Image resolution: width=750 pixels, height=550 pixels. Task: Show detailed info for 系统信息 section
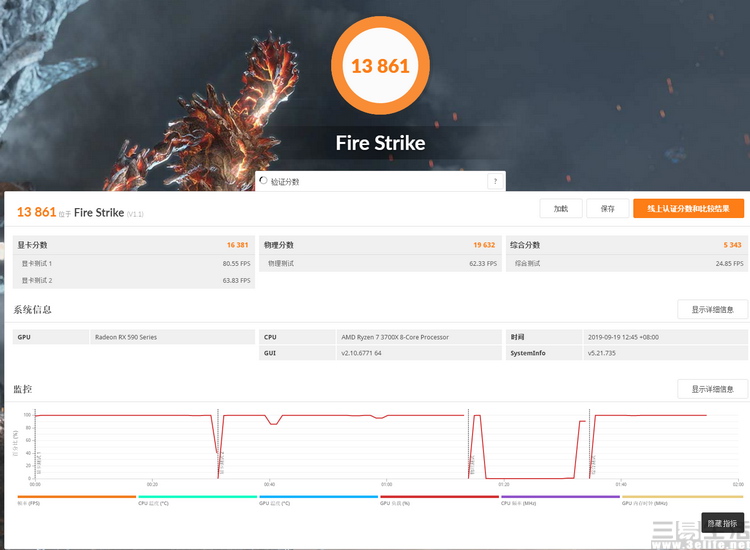point(712,309)
